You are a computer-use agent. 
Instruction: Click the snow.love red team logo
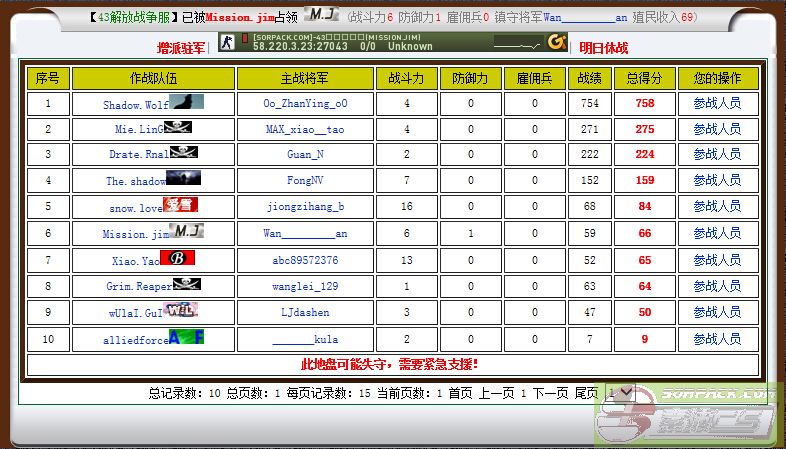click(x=180, y=205)
